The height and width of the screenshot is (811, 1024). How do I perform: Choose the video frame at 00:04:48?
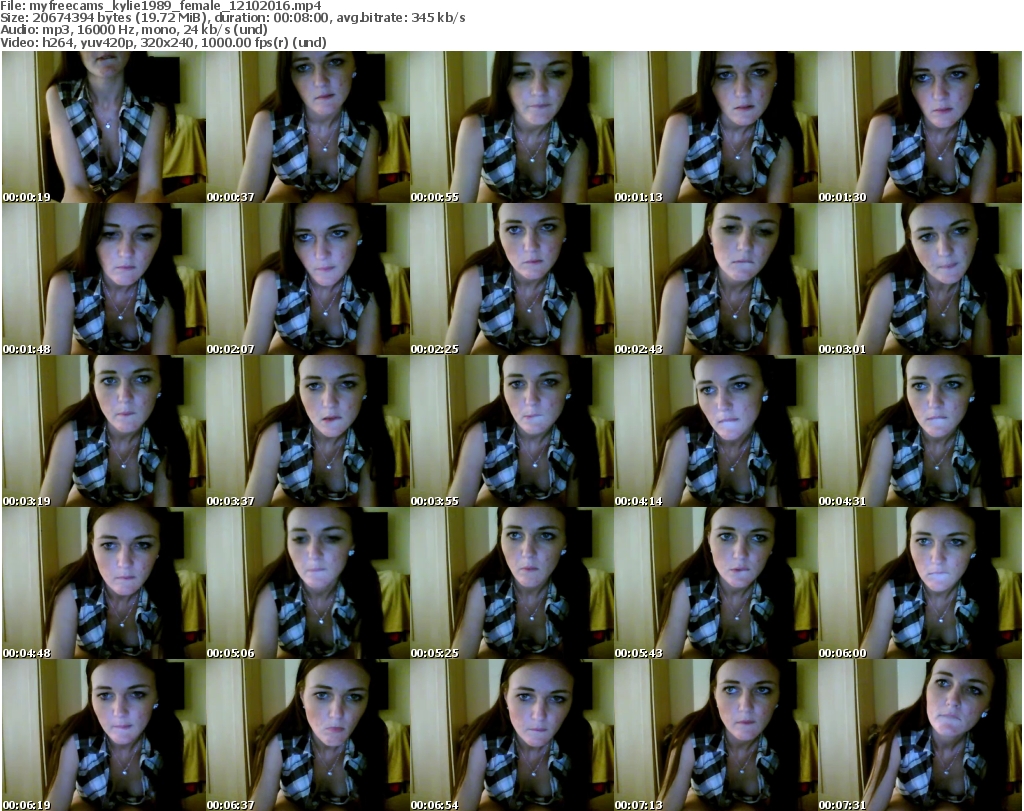click(x=104, y=584)
